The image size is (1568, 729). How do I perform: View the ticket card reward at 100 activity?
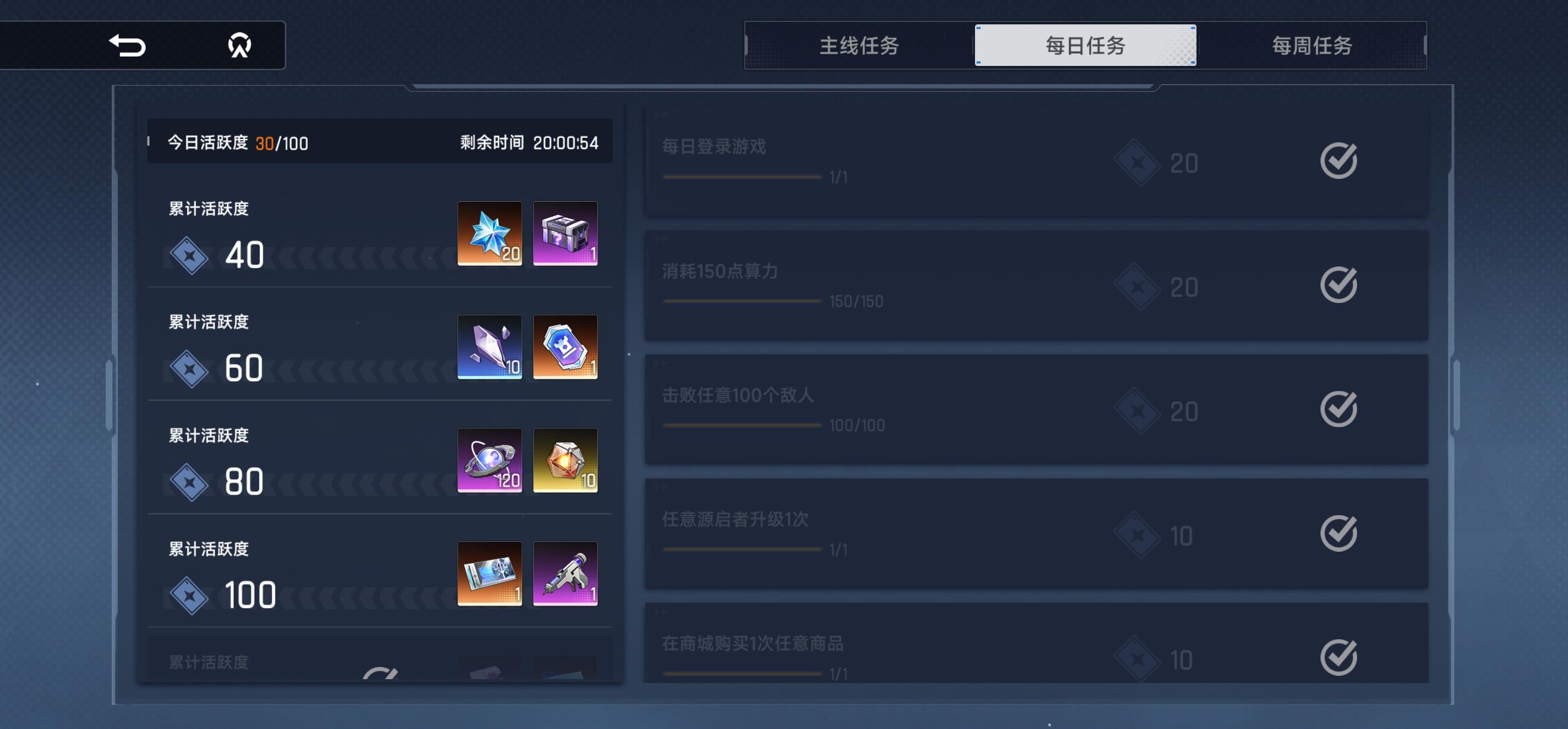click(x=489, y=573)
